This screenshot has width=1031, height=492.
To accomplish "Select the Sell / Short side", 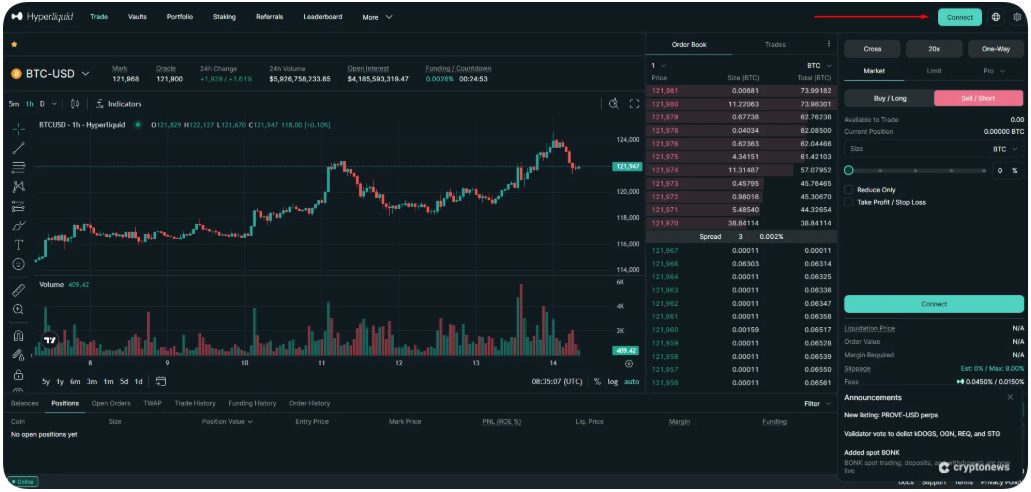I will click(x=978, y=99).
